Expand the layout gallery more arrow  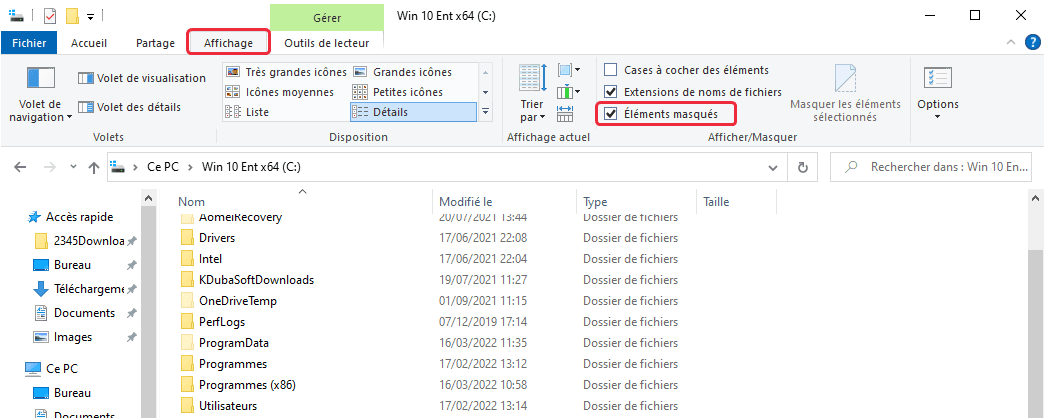point(485,111)
